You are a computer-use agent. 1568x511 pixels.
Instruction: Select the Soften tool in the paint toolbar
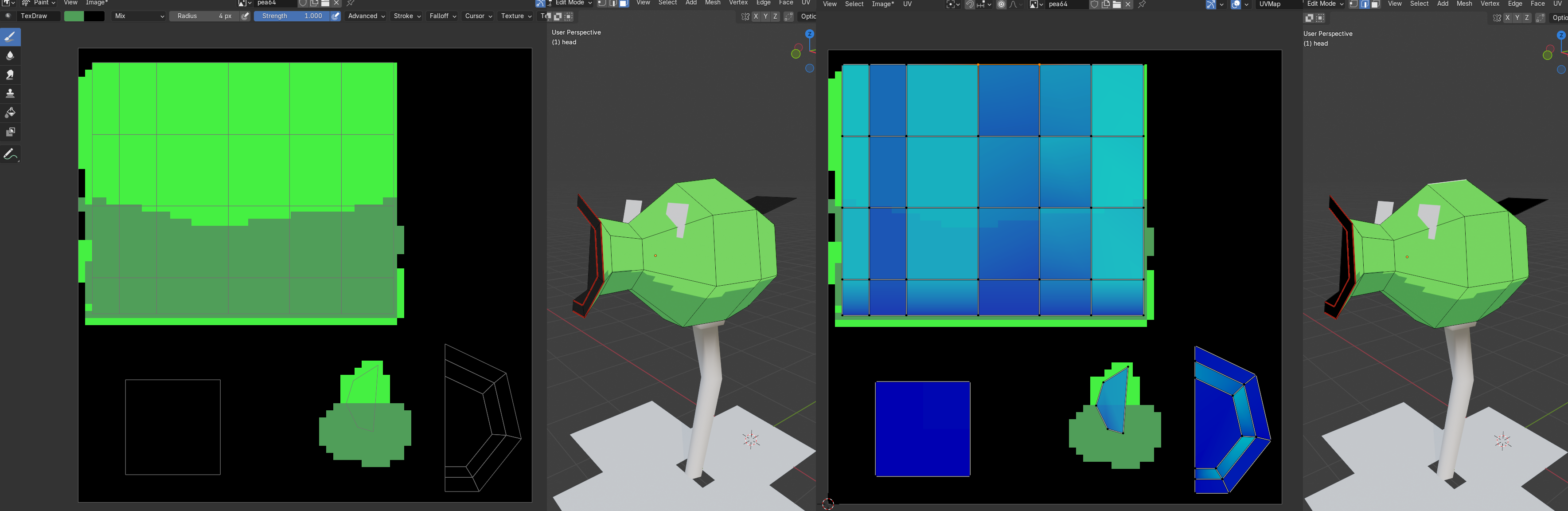pos(10,55)
